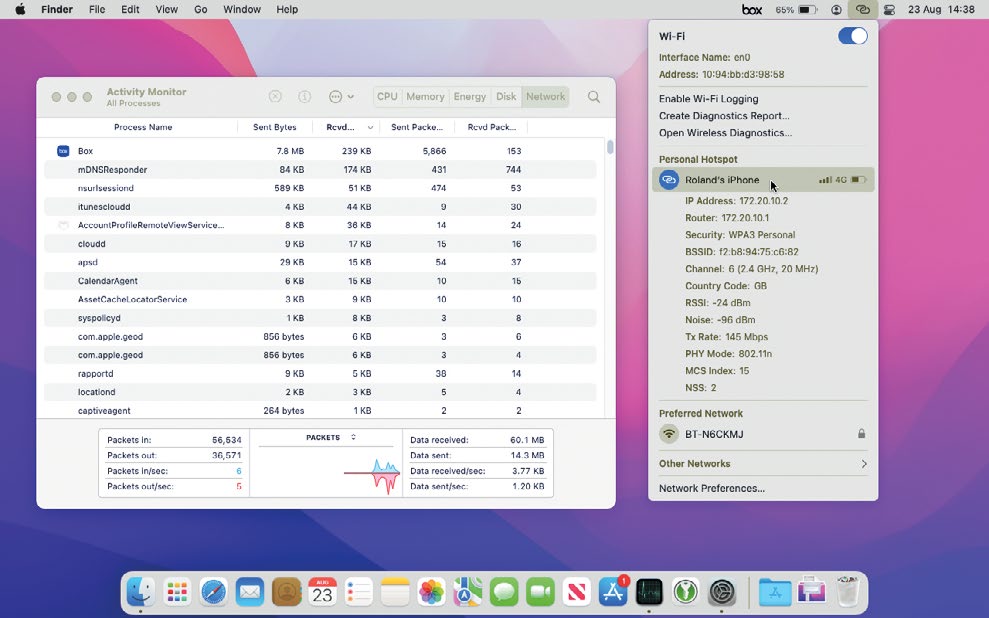
Task: Select the mDNSResponder process row
Action: click(320, 170)
